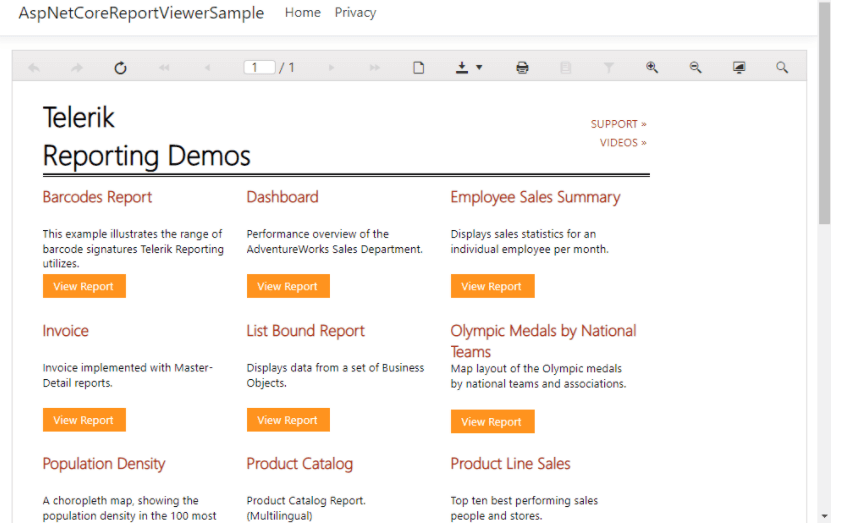Open the Export download dropdown
Image resolution: width=848 pixels, height=526 pixels.
point(468,68)
